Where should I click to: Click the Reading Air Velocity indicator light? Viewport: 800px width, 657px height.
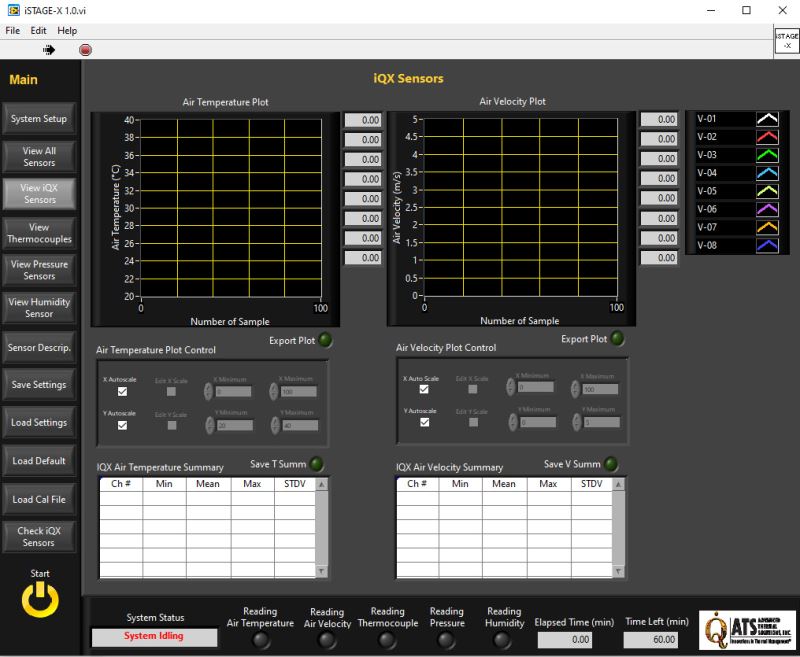pos(327,640)
